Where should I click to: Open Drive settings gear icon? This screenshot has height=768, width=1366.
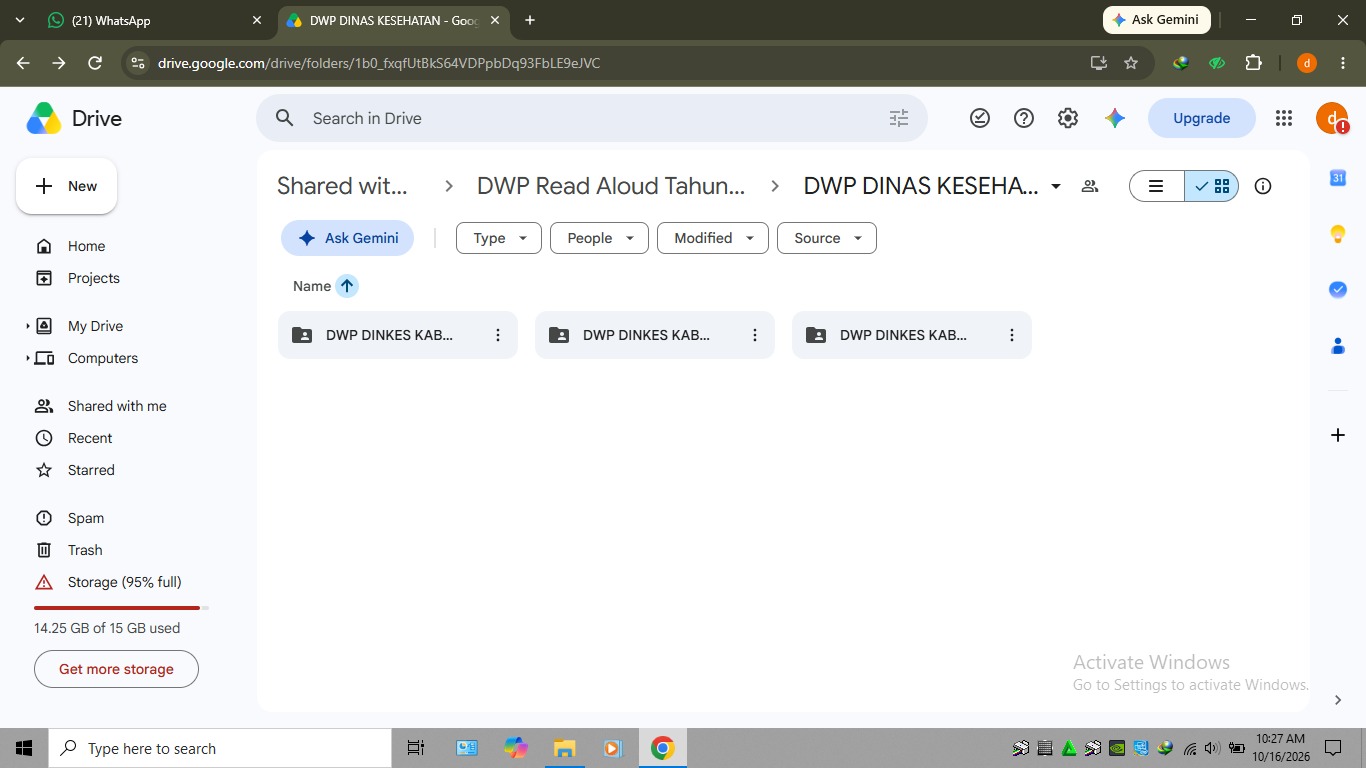[1068, 118]
